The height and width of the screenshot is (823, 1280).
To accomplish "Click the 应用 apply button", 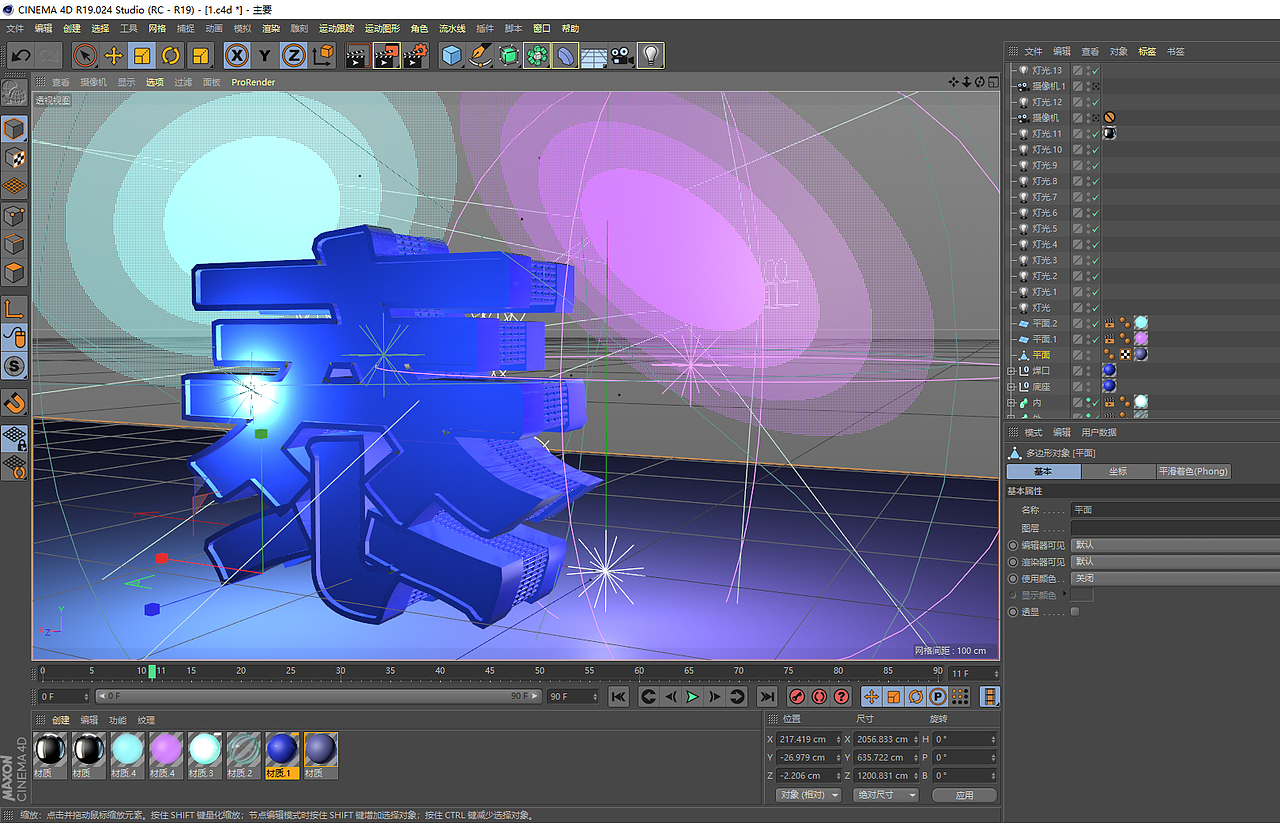I will [965, 795].
